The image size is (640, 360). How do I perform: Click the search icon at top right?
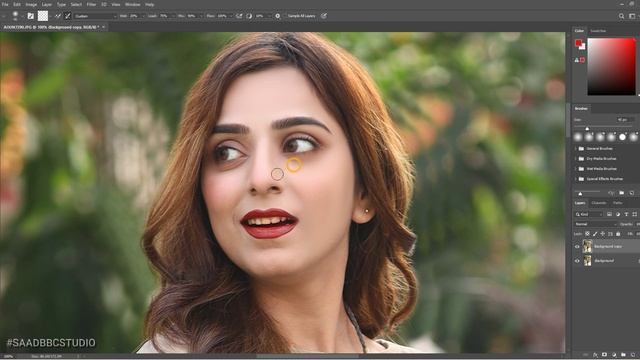[x=621, y=16]
